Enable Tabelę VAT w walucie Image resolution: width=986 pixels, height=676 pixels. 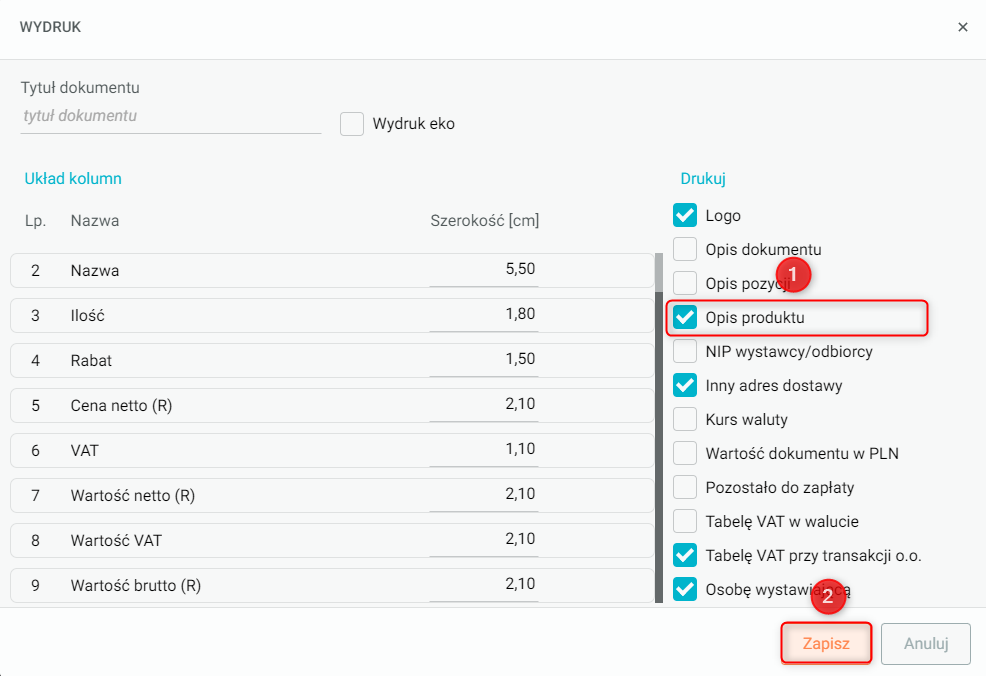[685, 521]
